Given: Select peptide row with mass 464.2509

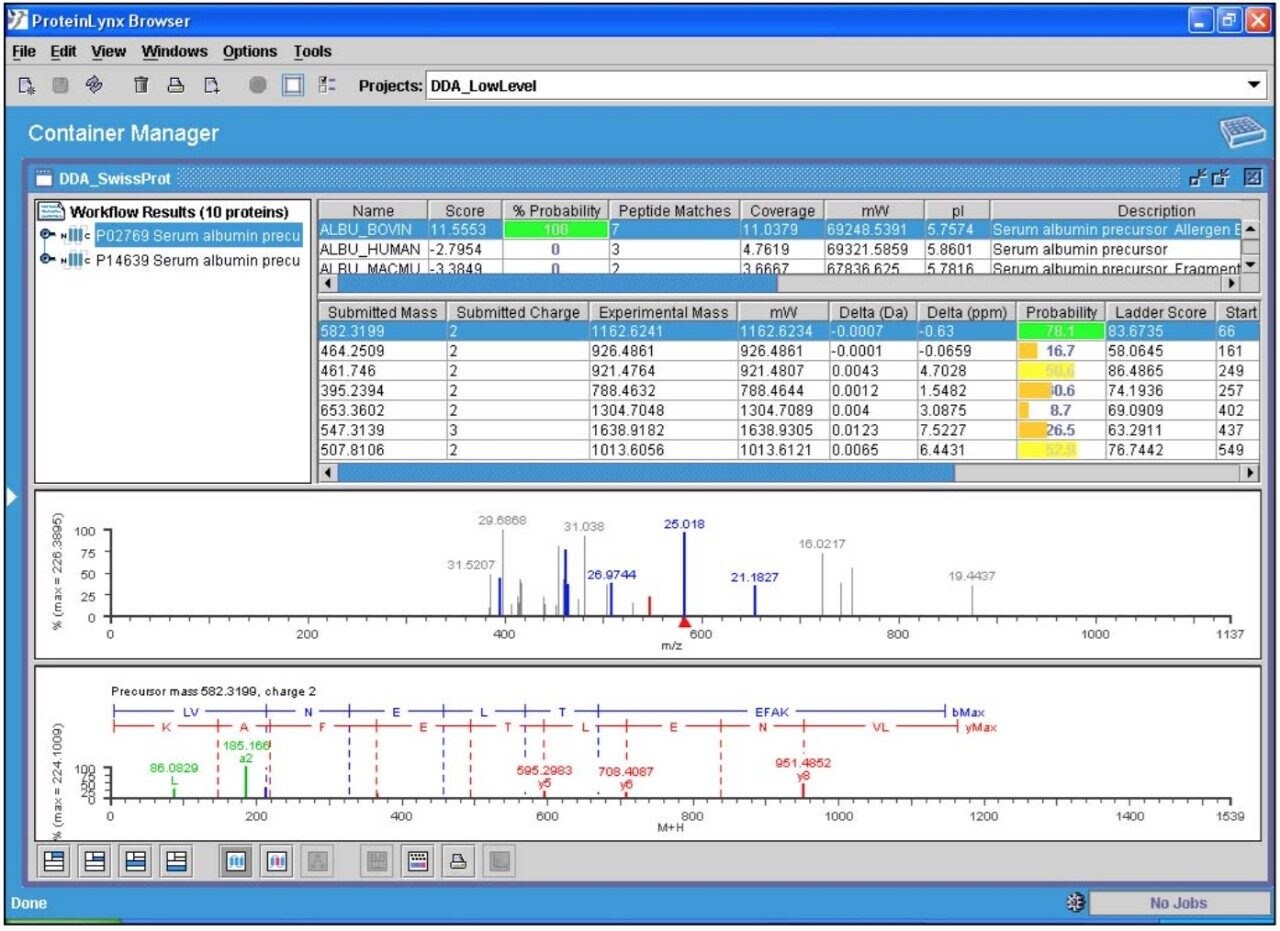Looking at the screenshot, I should click(788, 351).
